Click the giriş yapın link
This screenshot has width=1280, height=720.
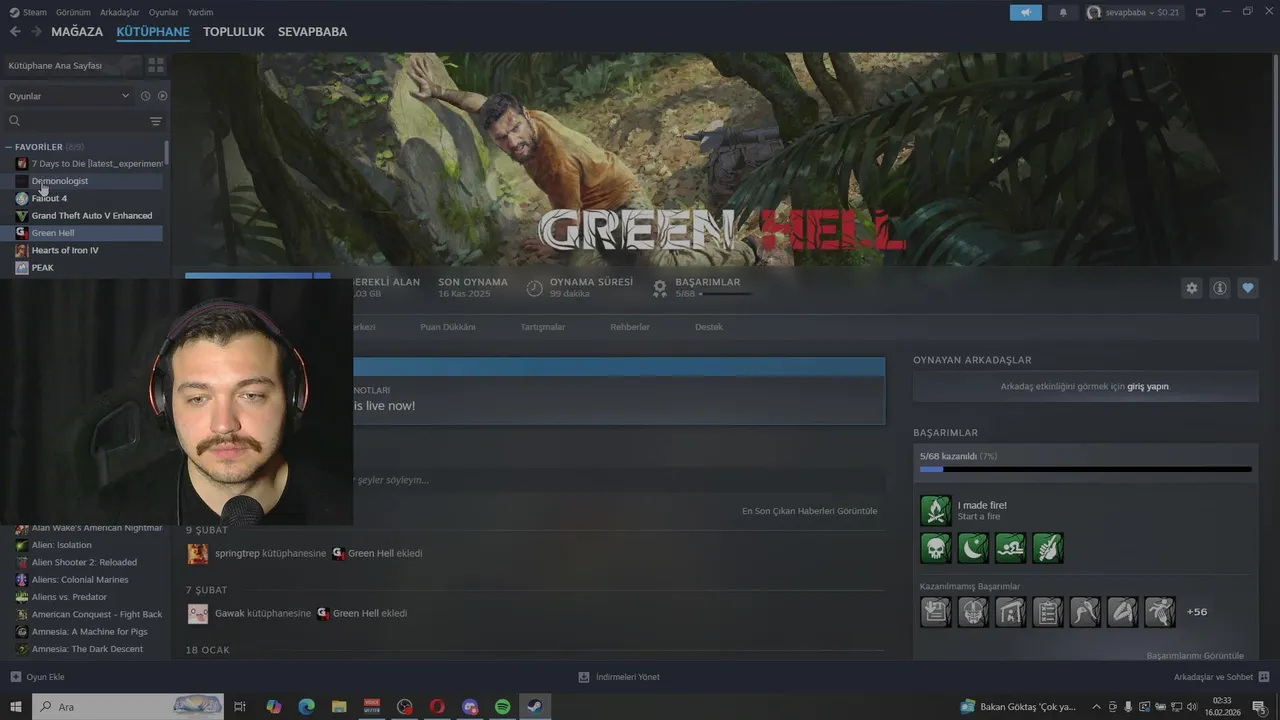(1148, 386)
